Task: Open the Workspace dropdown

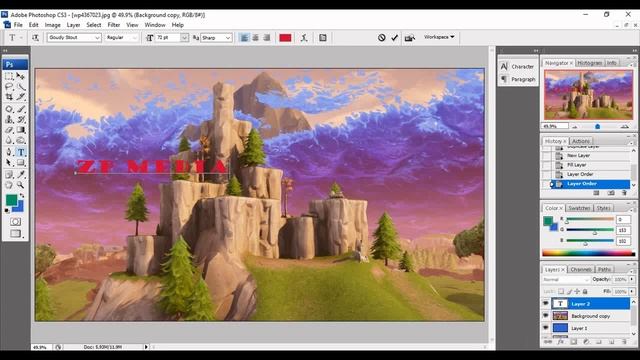Action: coord(439,37)
